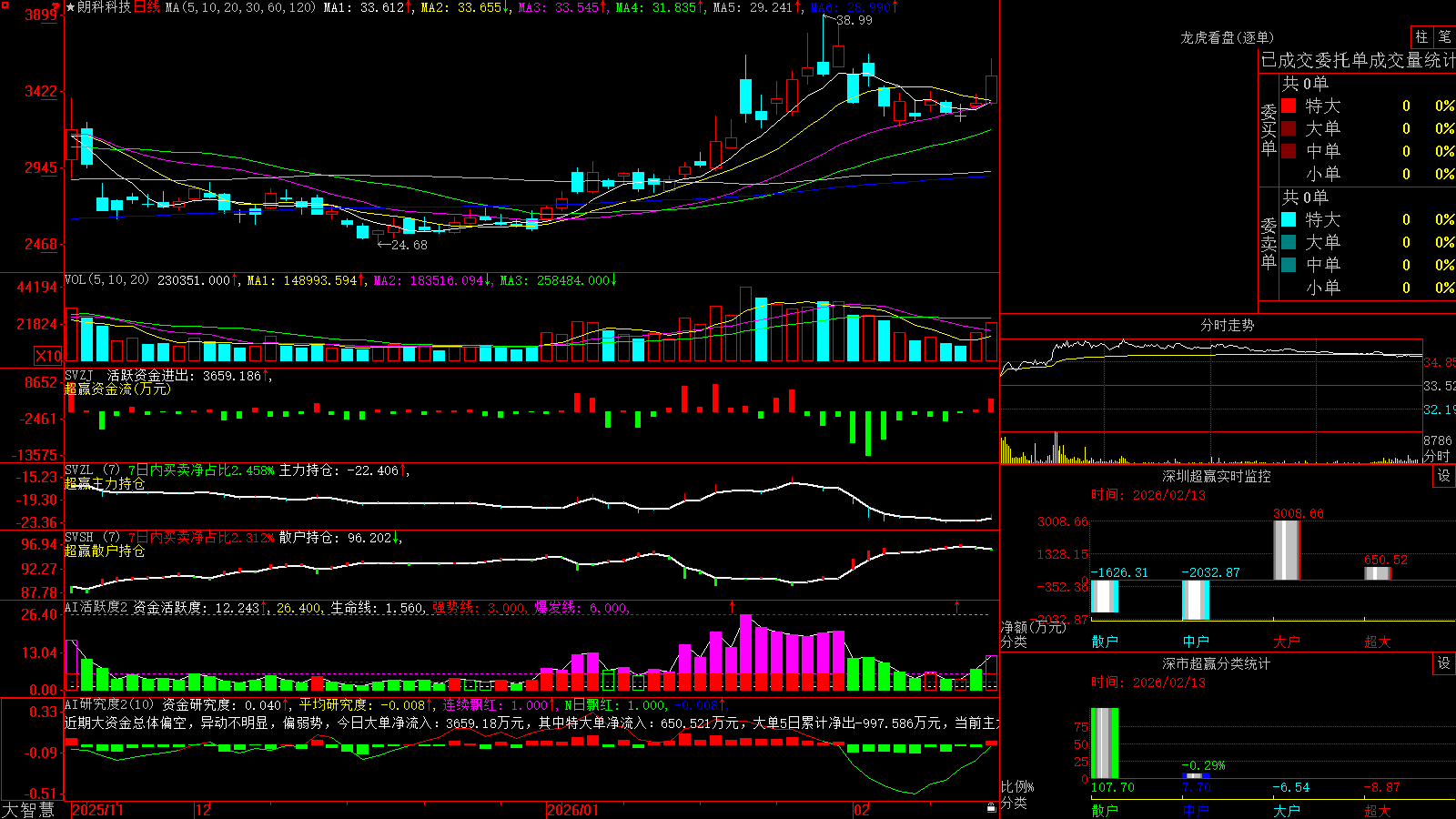Click 散户持仓: 96.202 value
Viewport: 1456px width, 819px height.
pyautogui.click(x=336, y=538)
